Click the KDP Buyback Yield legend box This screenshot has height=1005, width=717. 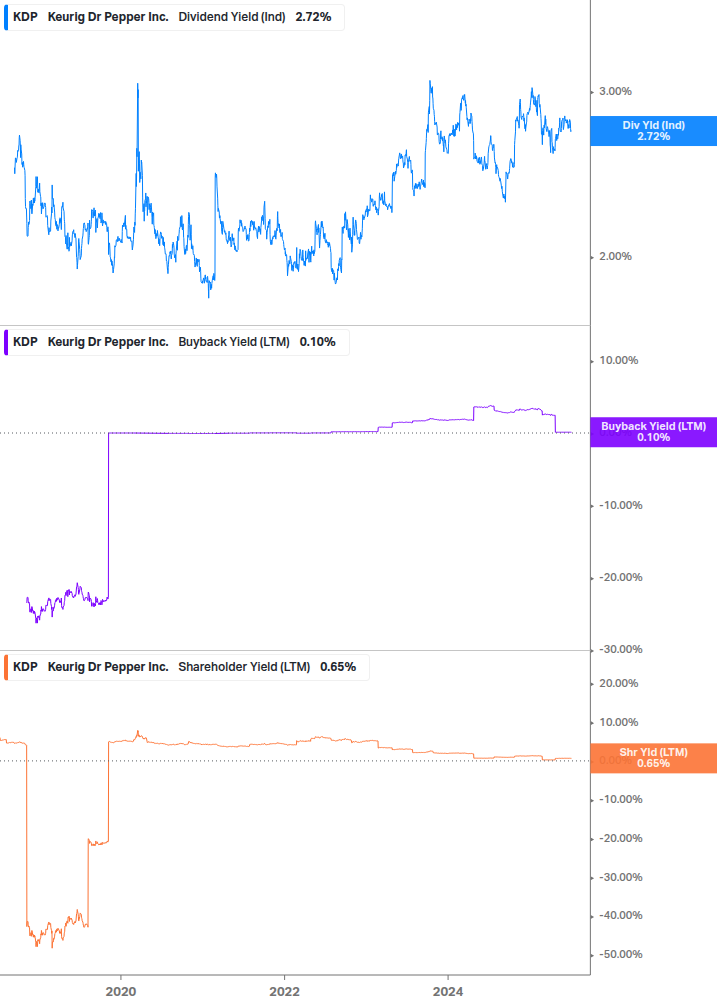pyautogui.click(x=177, y=342)
